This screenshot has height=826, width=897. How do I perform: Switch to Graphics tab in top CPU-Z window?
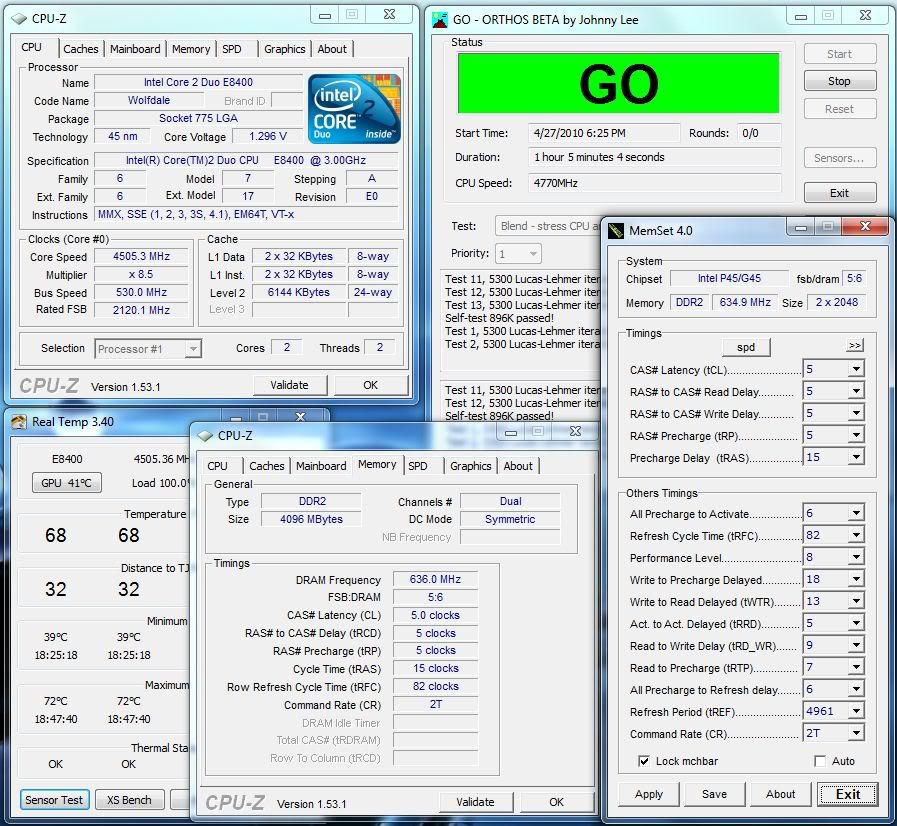click(x=284, y=49)
